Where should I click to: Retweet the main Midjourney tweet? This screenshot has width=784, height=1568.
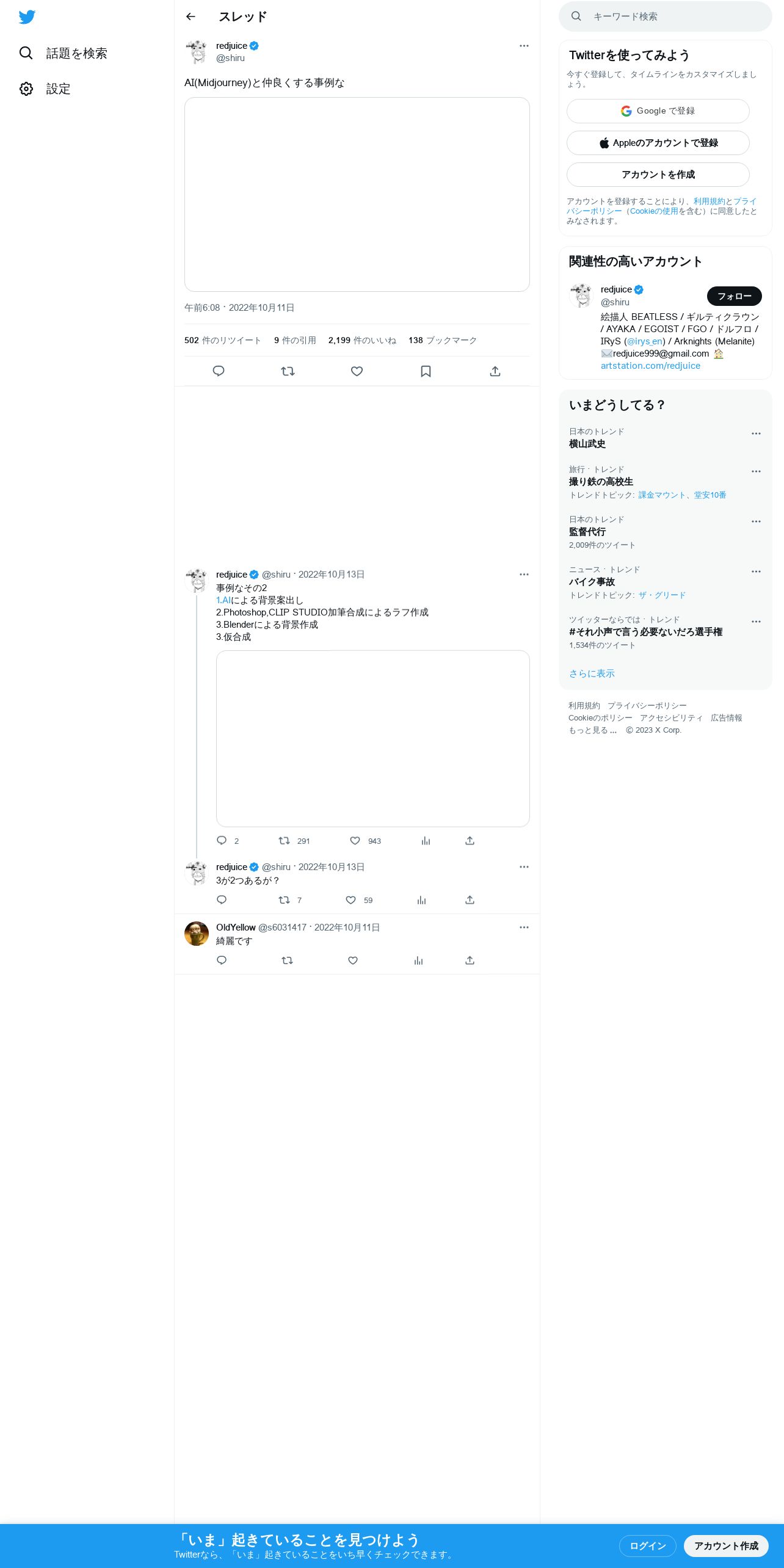288,371
